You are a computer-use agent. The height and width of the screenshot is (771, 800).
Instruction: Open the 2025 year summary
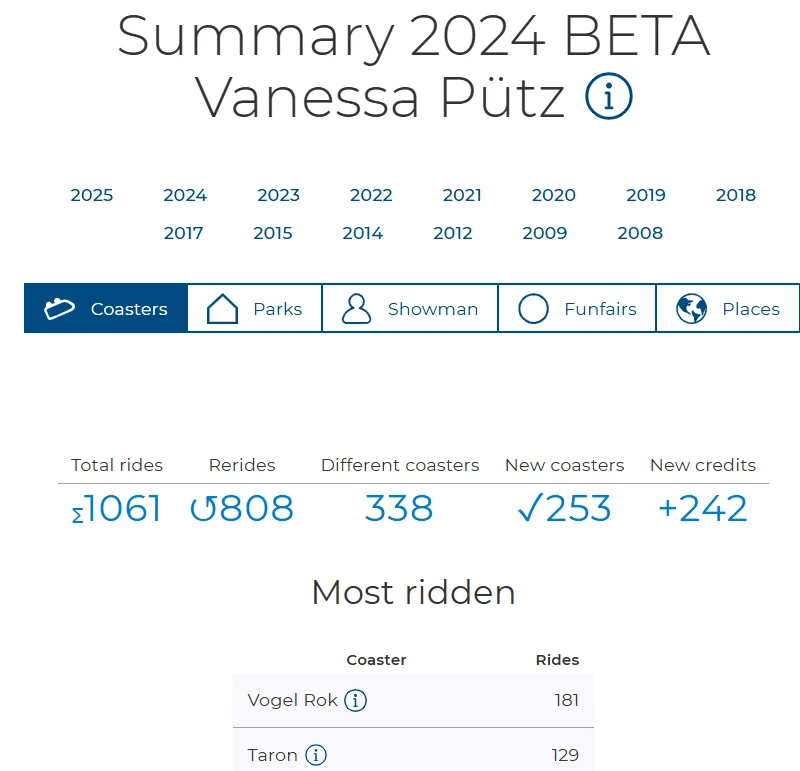click(x=92, y=195)
